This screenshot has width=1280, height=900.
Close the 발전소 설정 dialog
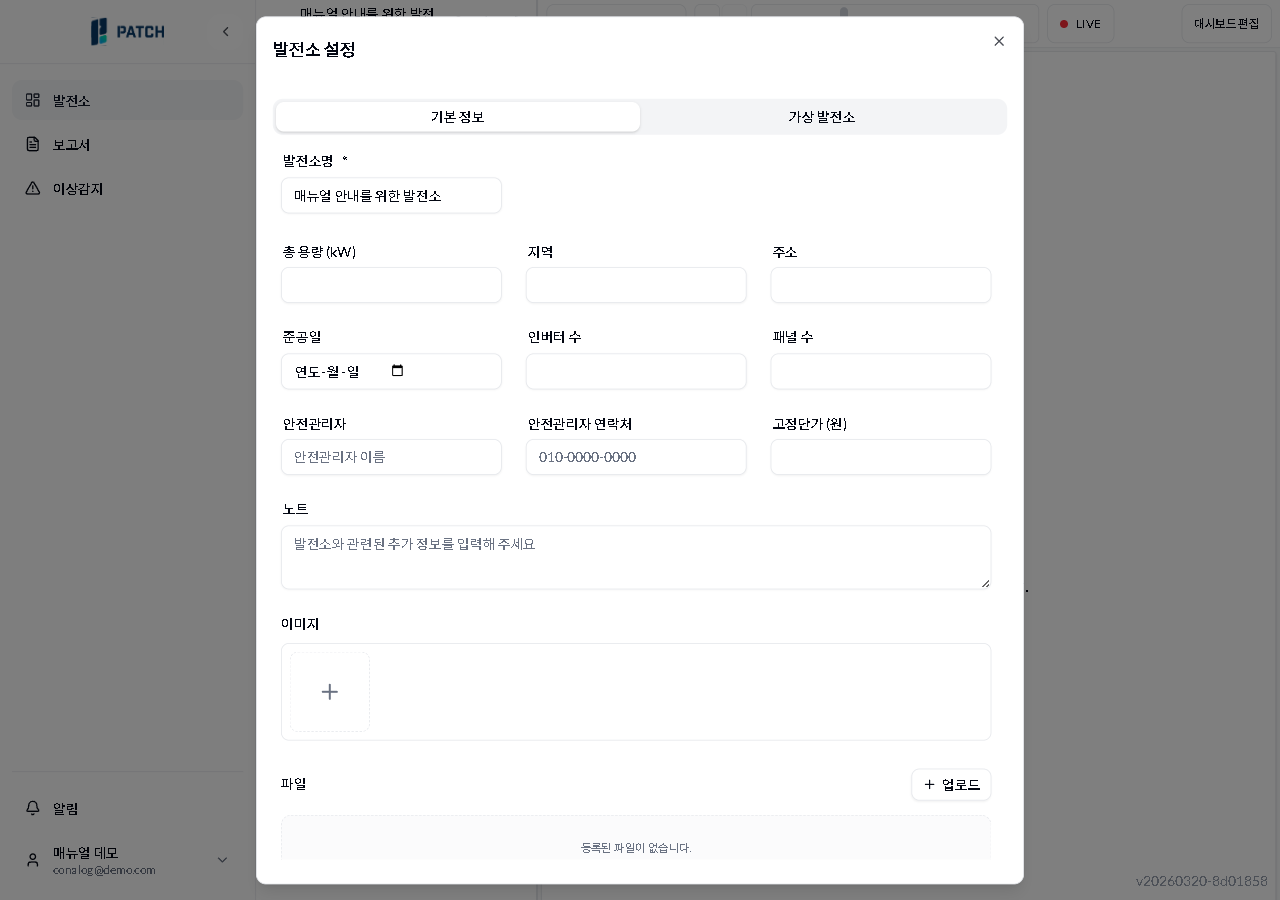tap(999, 41)
